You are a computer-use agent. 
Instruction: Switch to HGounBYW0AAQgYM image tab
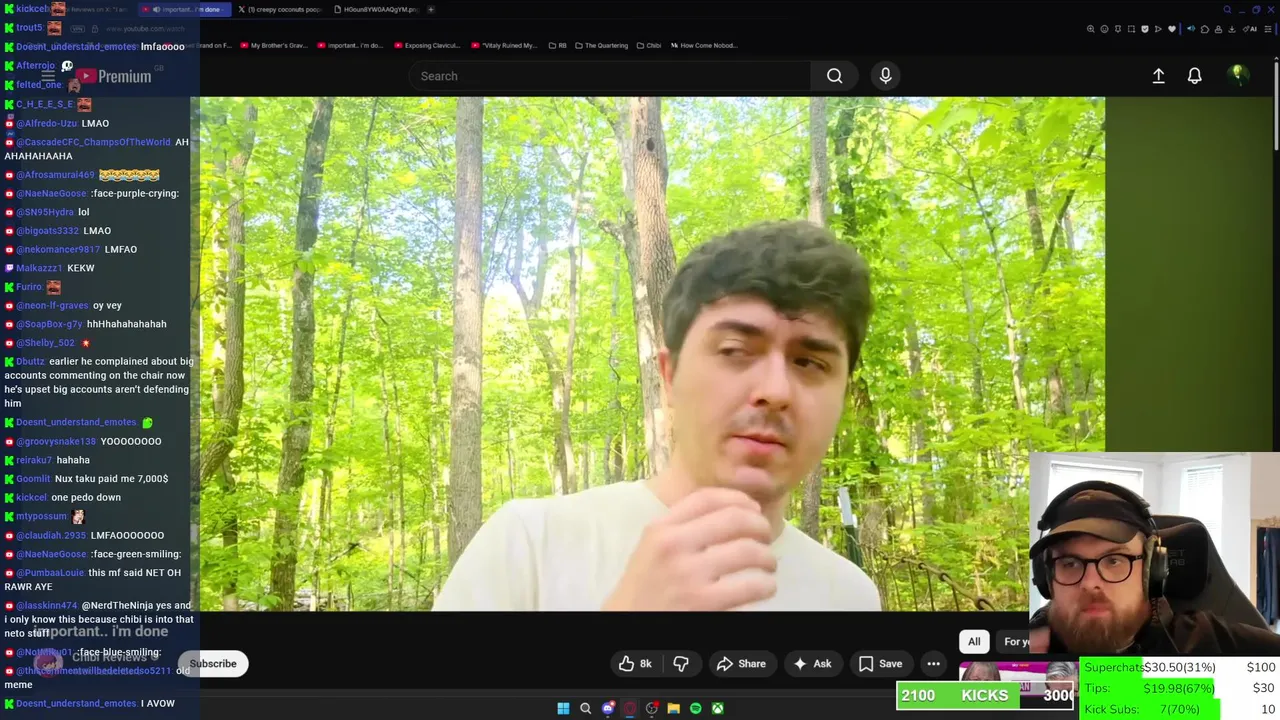(x=375, y=9)
